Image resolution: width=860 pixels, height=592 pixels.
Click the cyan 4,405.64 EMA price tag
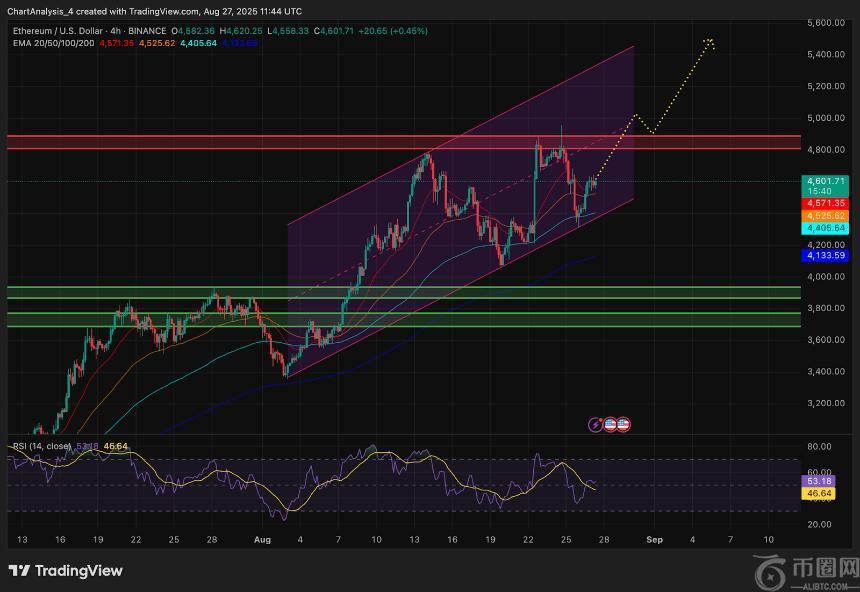(x=825, y=228)
